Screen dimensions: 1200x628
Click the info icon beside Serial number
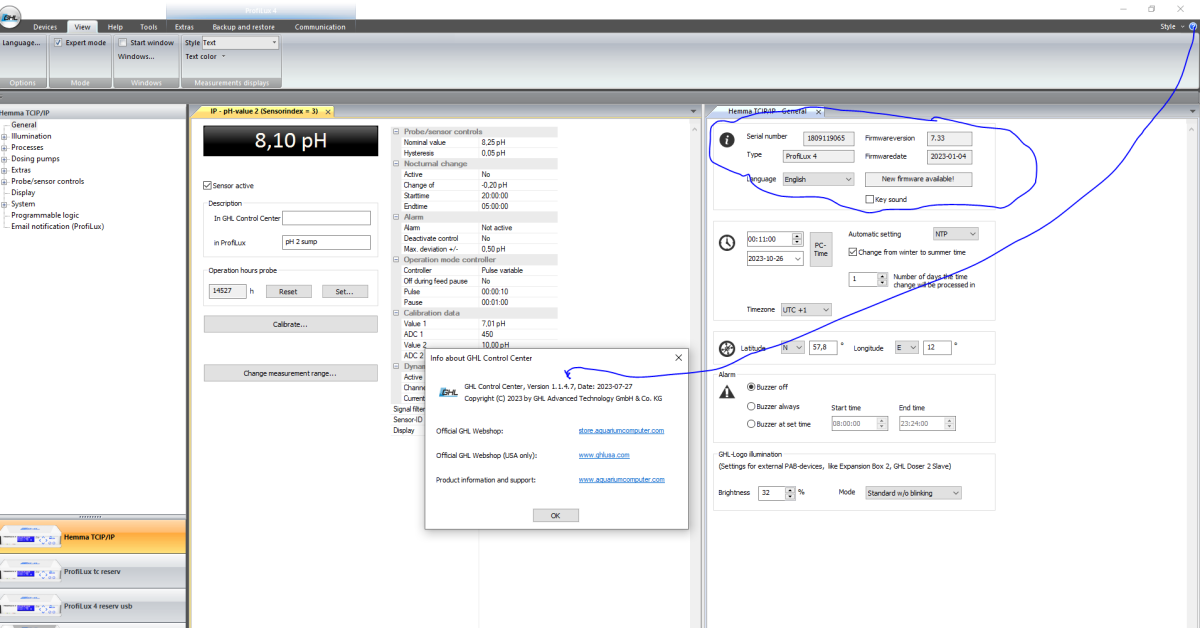tap(727, 140)
